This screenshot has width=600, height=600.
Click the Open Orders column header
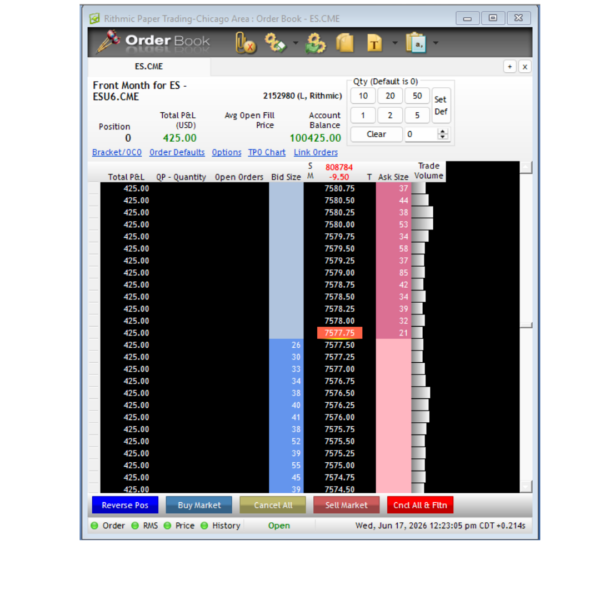[239, 177]
